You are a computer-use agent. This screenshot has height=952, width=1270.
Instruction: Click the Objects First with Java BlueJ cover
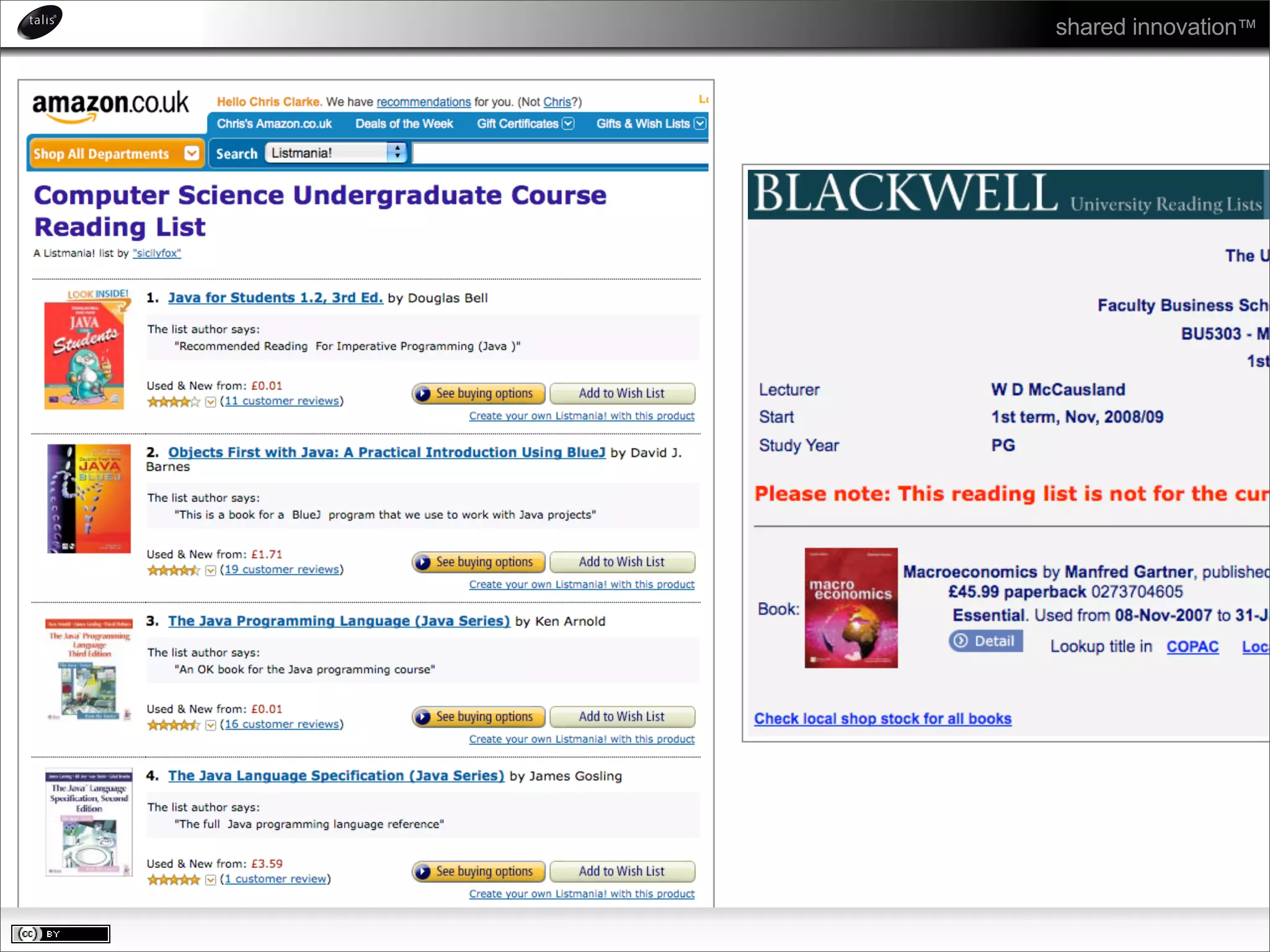coord(89,498)
